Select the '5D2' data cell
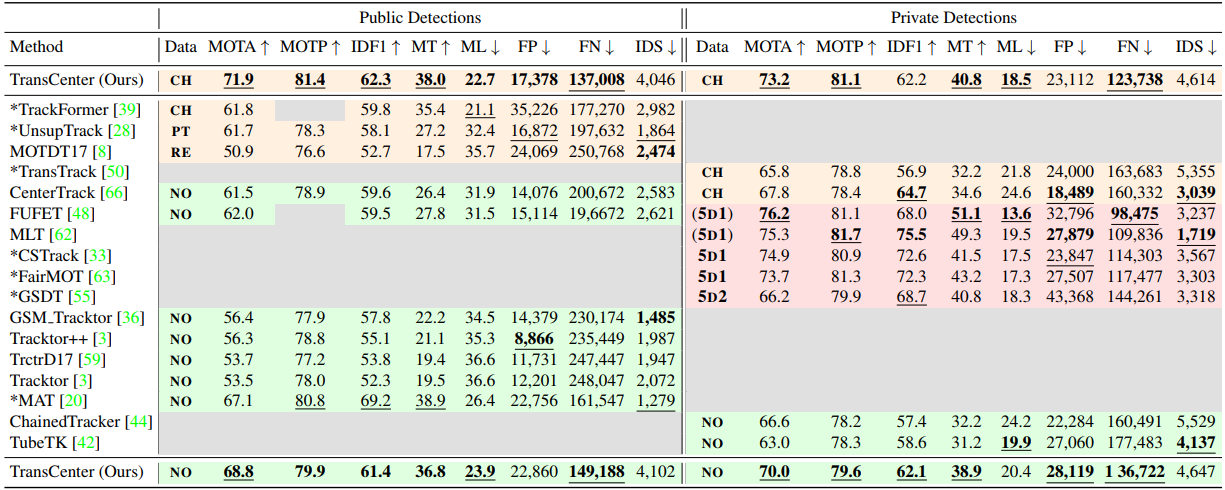The width and height of the screenshot is (1225, 490). coord(713,296)
